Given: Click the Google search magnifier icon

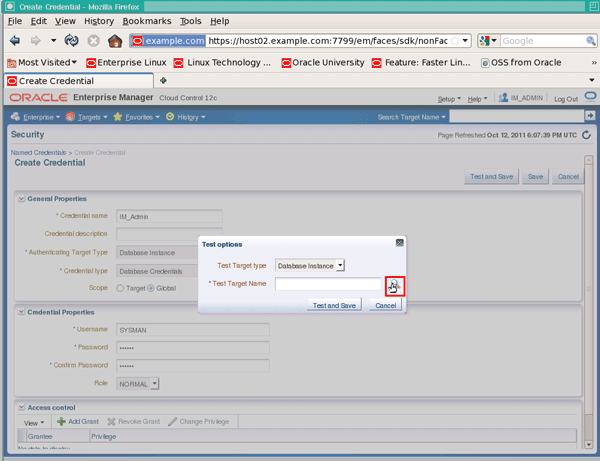Looking at the screenshot, I should 590,41.
